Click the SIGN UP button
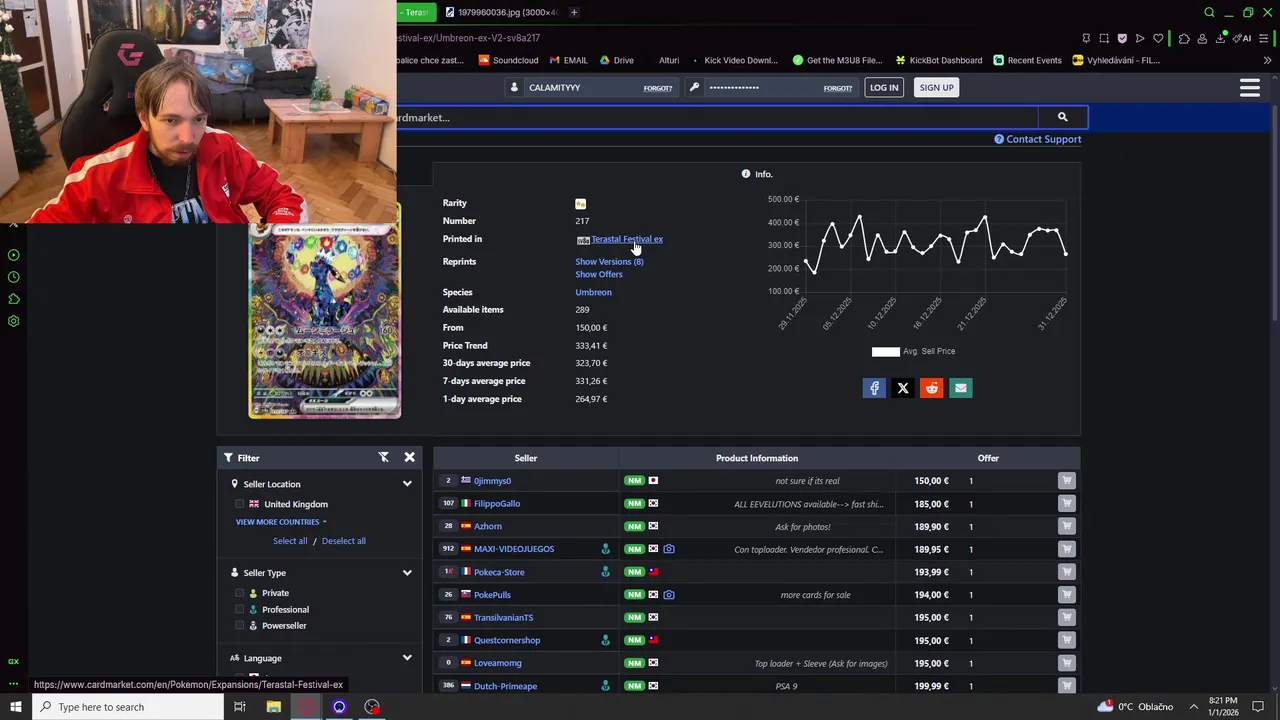1280x720 pixels. coord(936,88)
